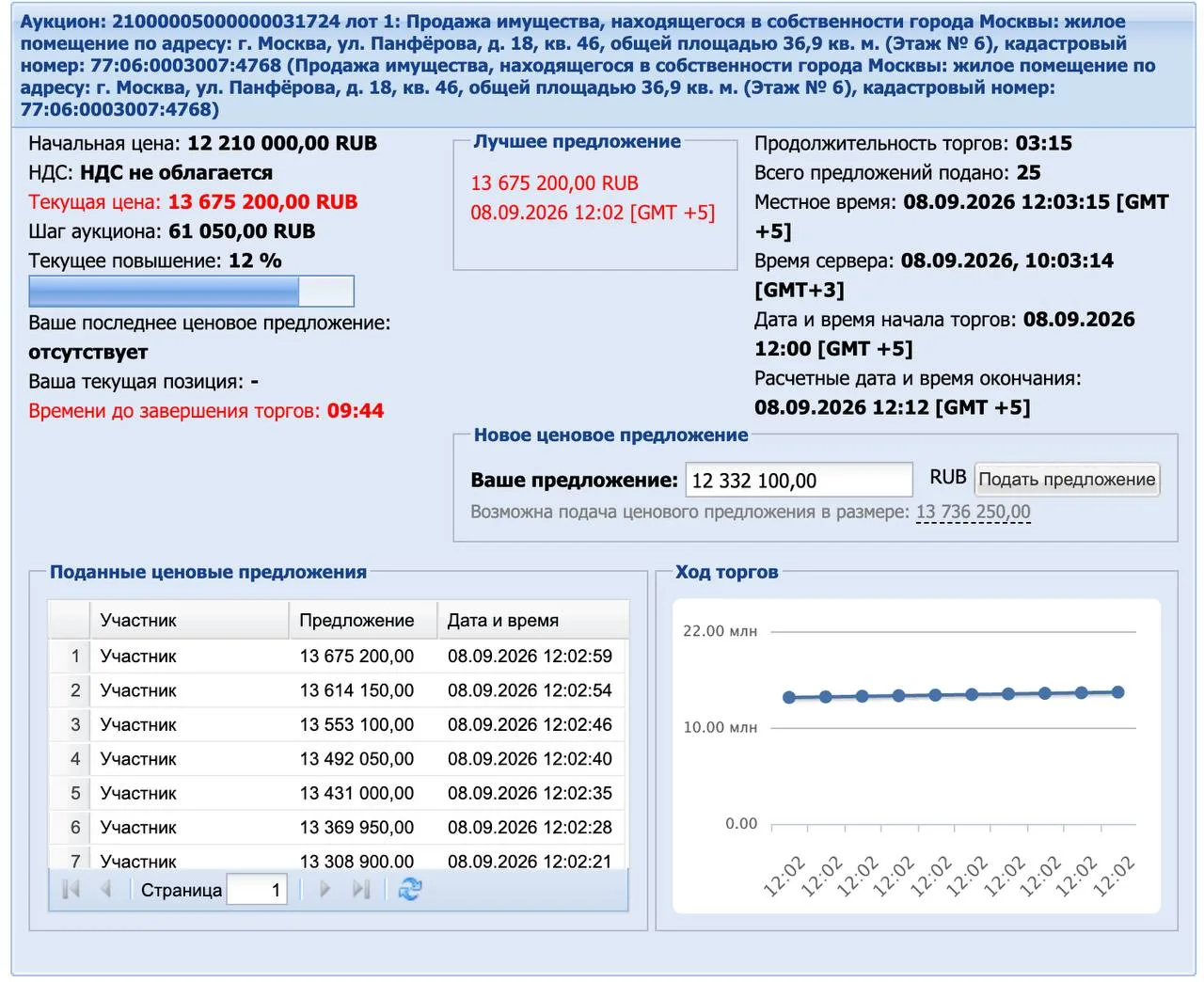This screenshot has height=982, width=1204.
Task: Select bid row with 13 553 100,00
Action: pyautogui.click(x=338, y=724)
